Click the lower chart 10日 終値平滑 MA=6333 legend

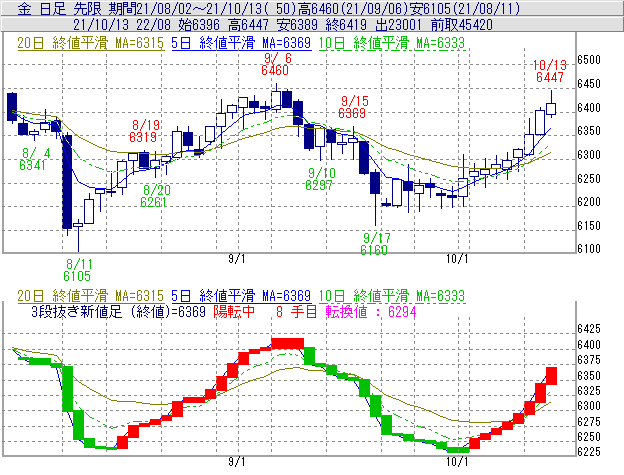(392, 296)
